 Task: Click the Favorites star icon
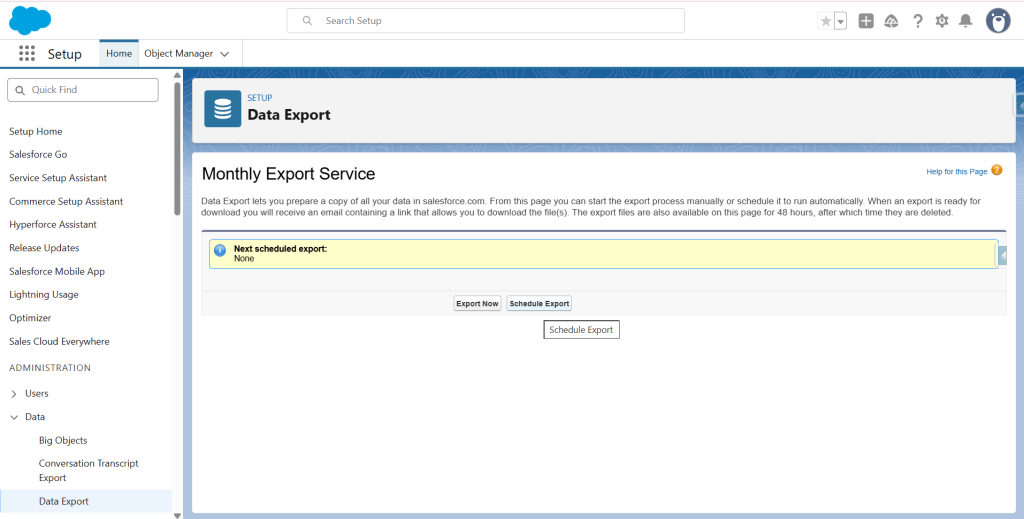click(x=825, y=21)
